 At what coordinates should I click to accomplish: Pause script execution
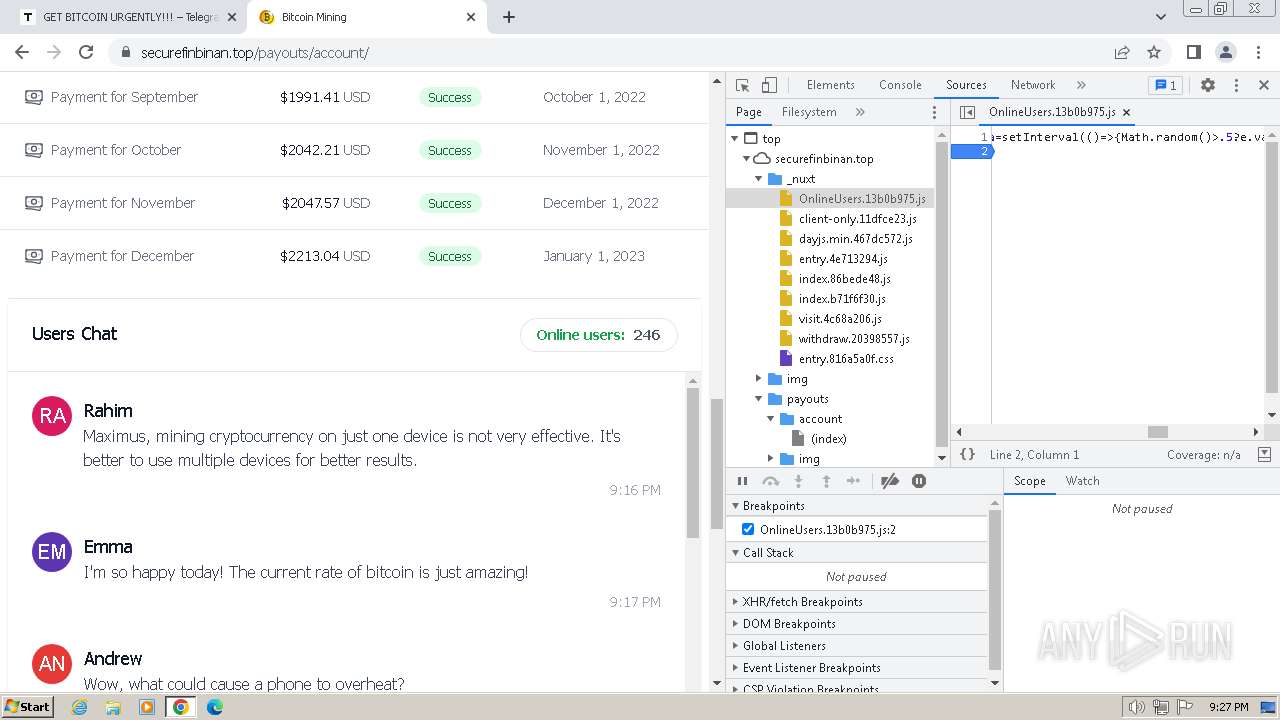pos(742,481)
